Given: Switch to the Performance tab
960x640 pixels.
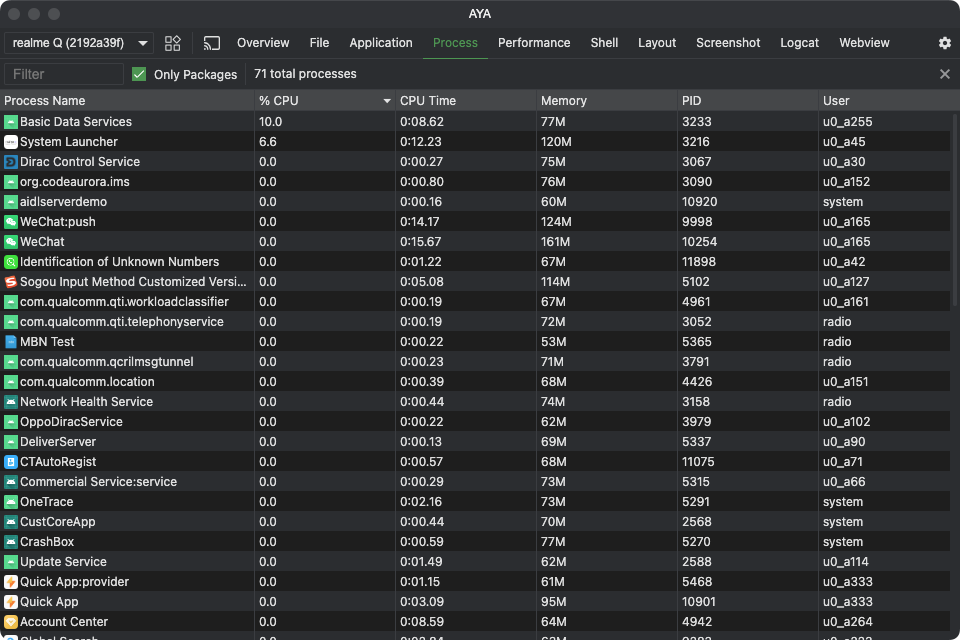Looking at the screenshot, I should [534, 43].
